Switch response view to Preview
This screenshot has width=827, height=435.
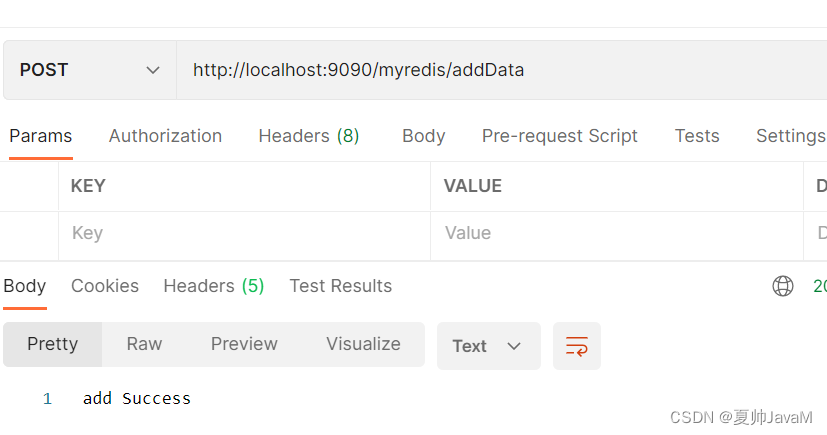(x=244, y=344)
